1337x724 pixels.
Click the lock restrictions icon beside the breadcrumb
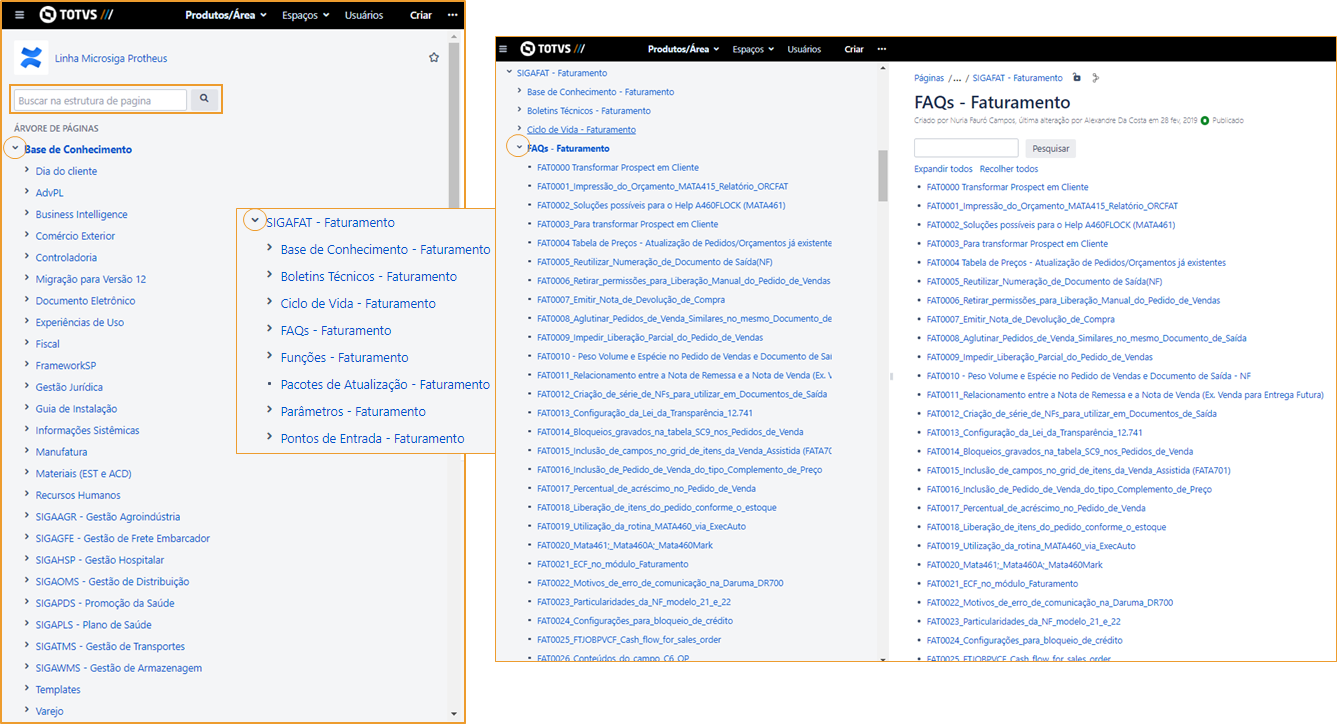pyautogui.click(x=1076, y=77)
